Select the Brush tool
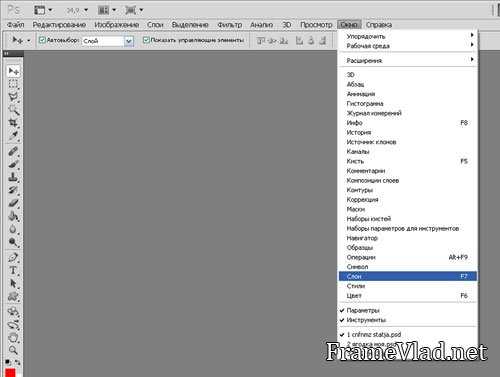This screenshot has height=377, width=500. pyautogui.click(x=13, y=164)
